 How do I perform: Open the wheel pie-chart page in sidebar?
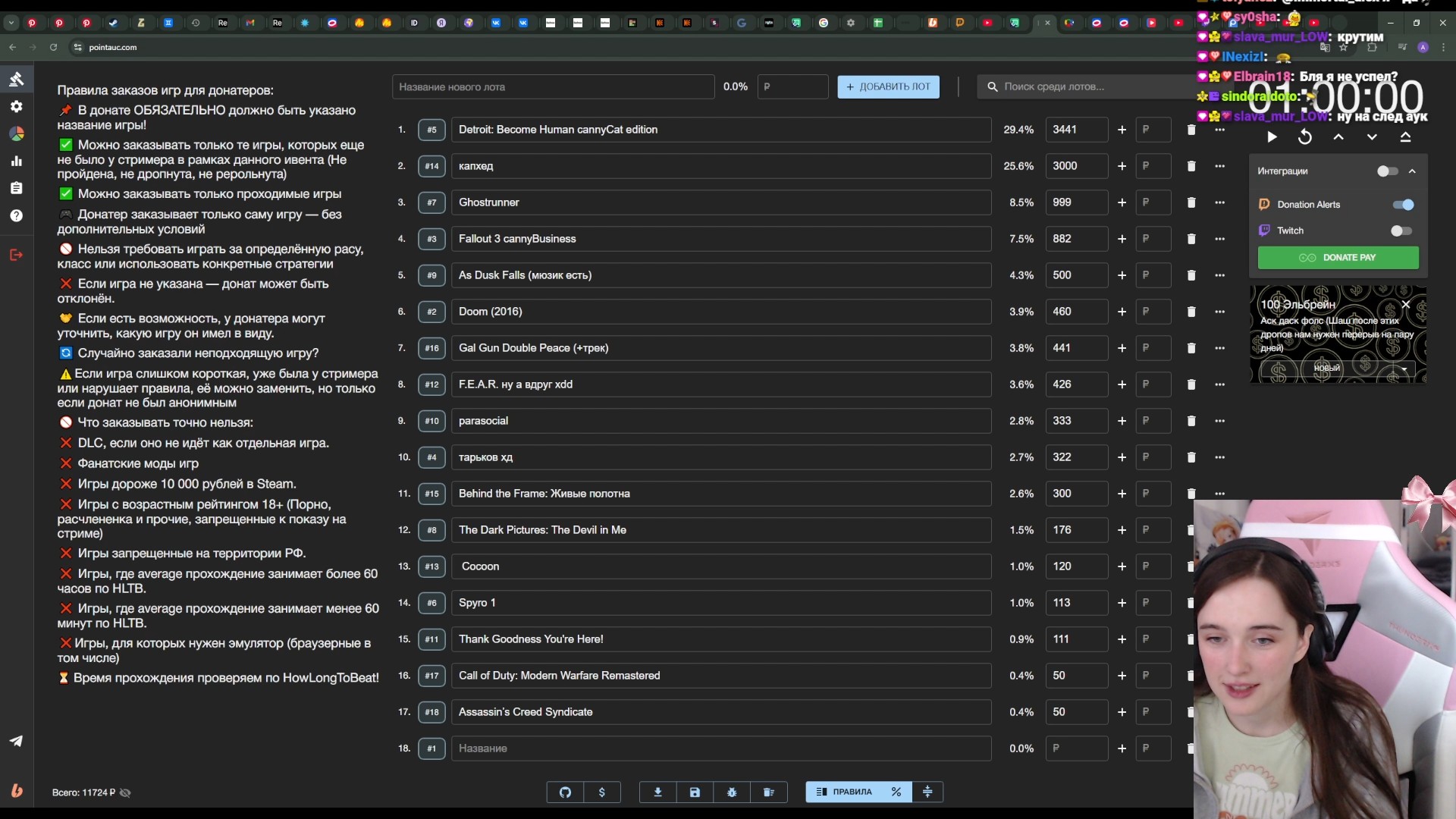click(16, 133)
